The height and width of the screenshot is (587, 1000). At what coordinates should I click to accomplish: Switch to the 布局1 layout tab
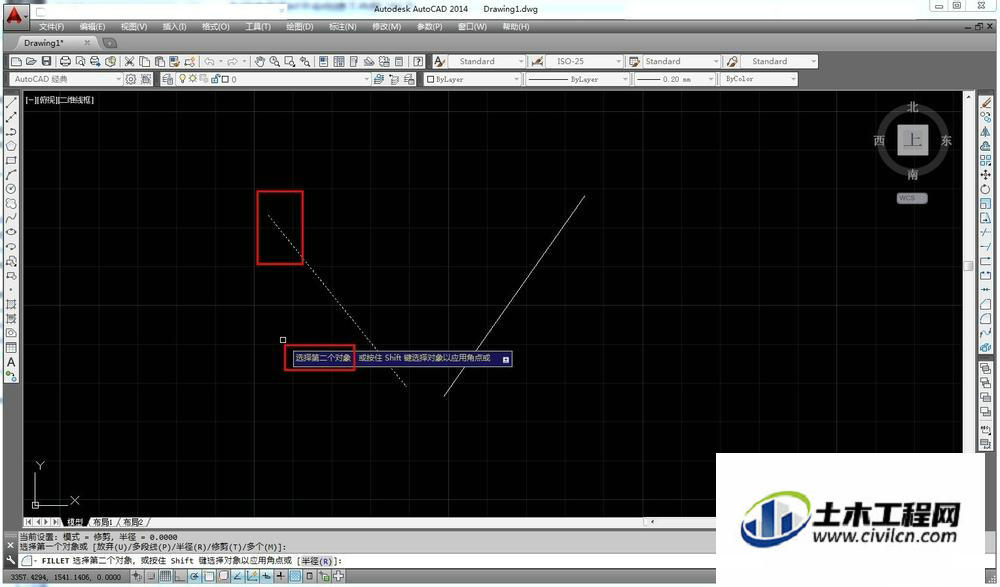102,522
